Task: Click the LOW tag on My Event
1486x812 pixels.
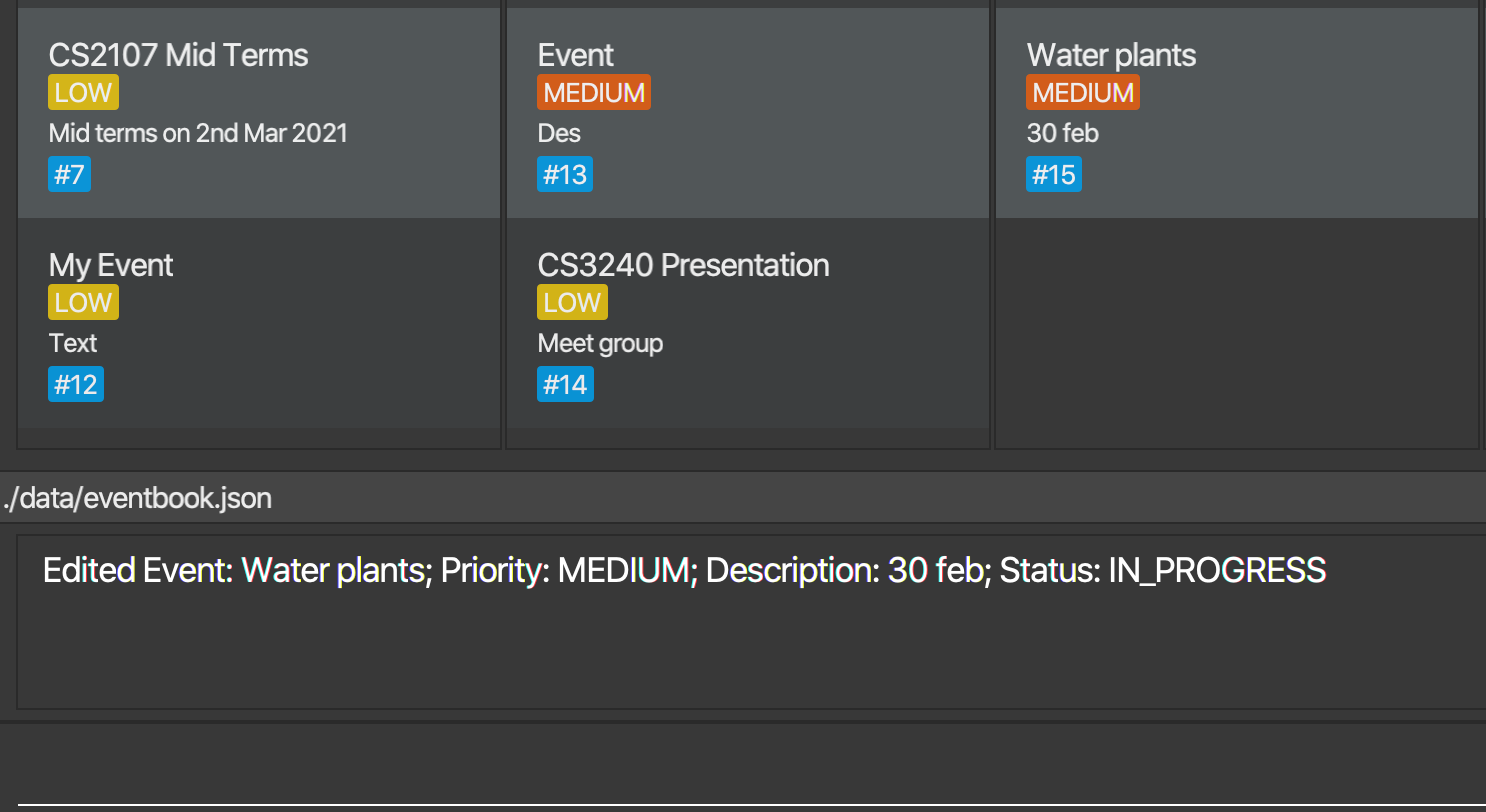Action: click(83, 303)
